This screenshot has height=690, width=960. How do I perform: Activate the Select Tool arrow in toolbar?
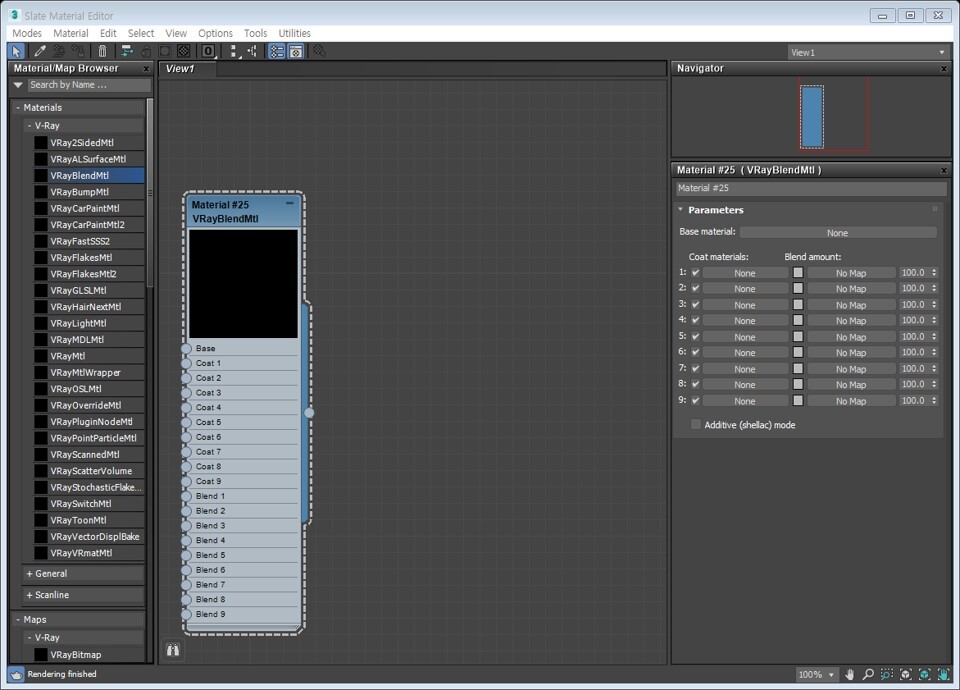click(16, 51)
